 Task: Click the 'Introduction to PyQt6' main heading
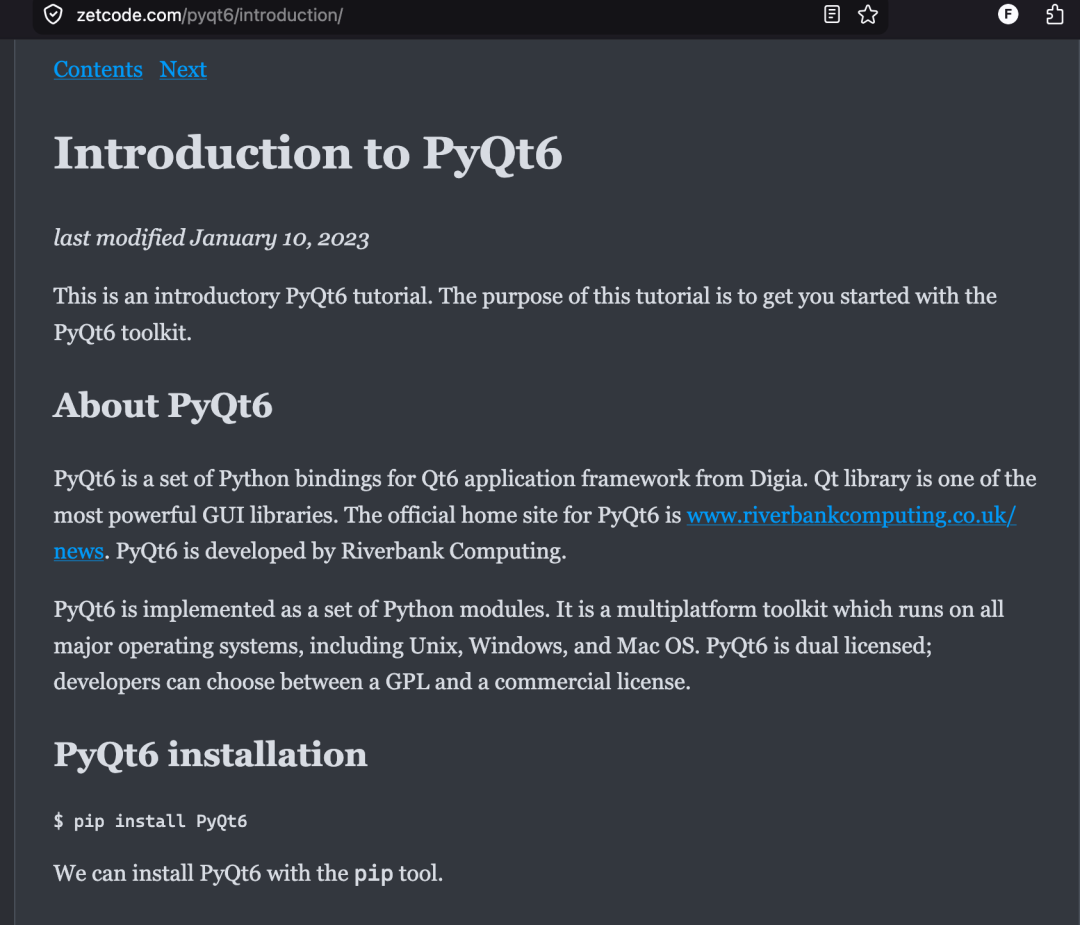308,153
